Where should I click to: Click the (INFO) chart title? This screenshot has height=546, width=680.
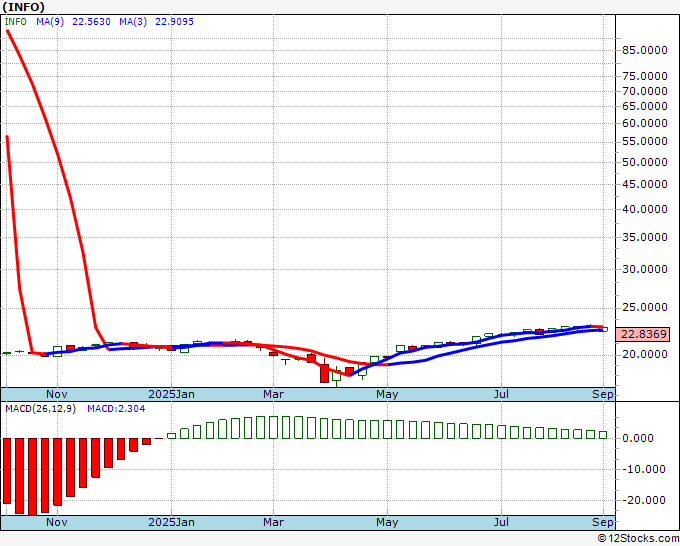[23, 7]
